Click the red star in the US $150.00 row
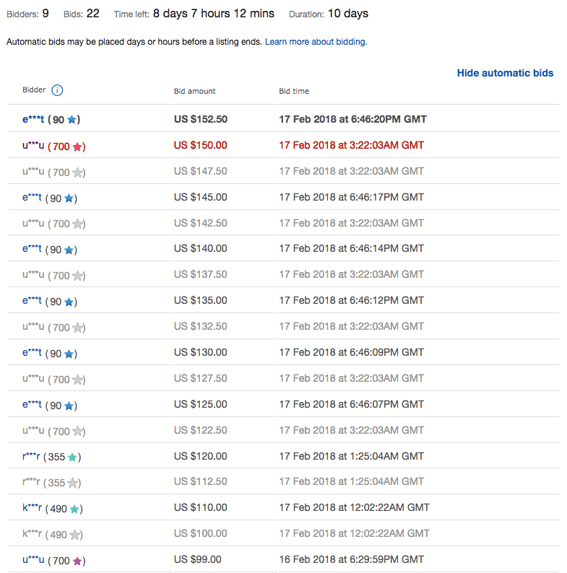The image size is (567, 573). (x=77, y=147)
